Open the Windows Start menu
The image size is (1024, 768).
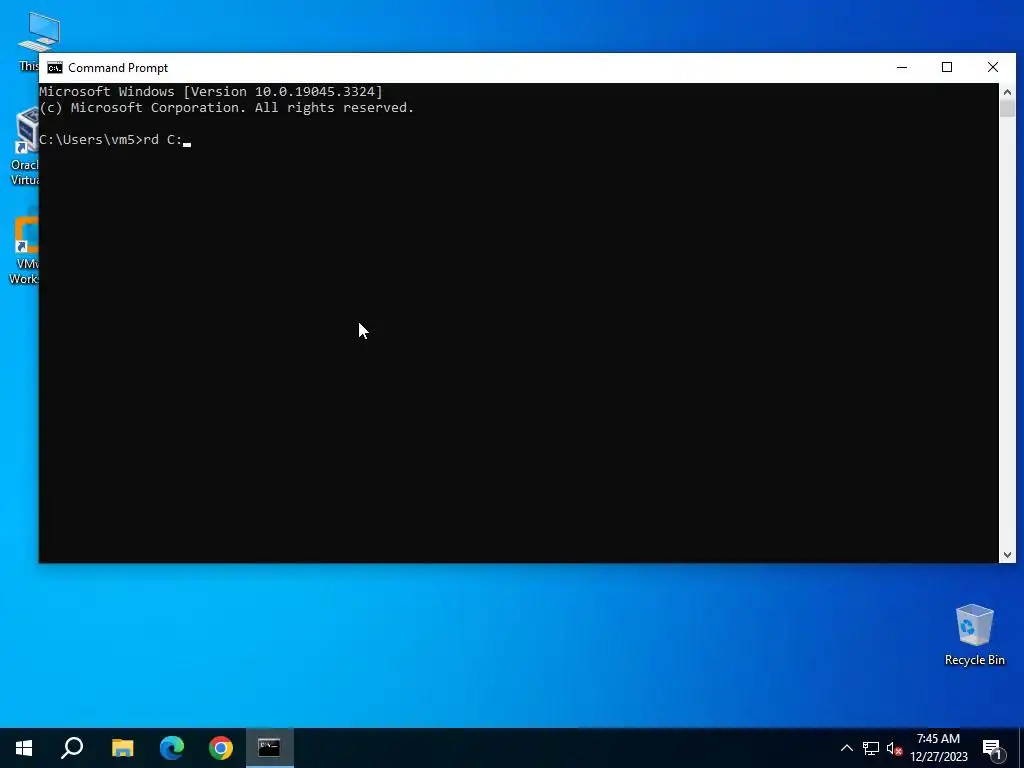click(x=24, y=748)
